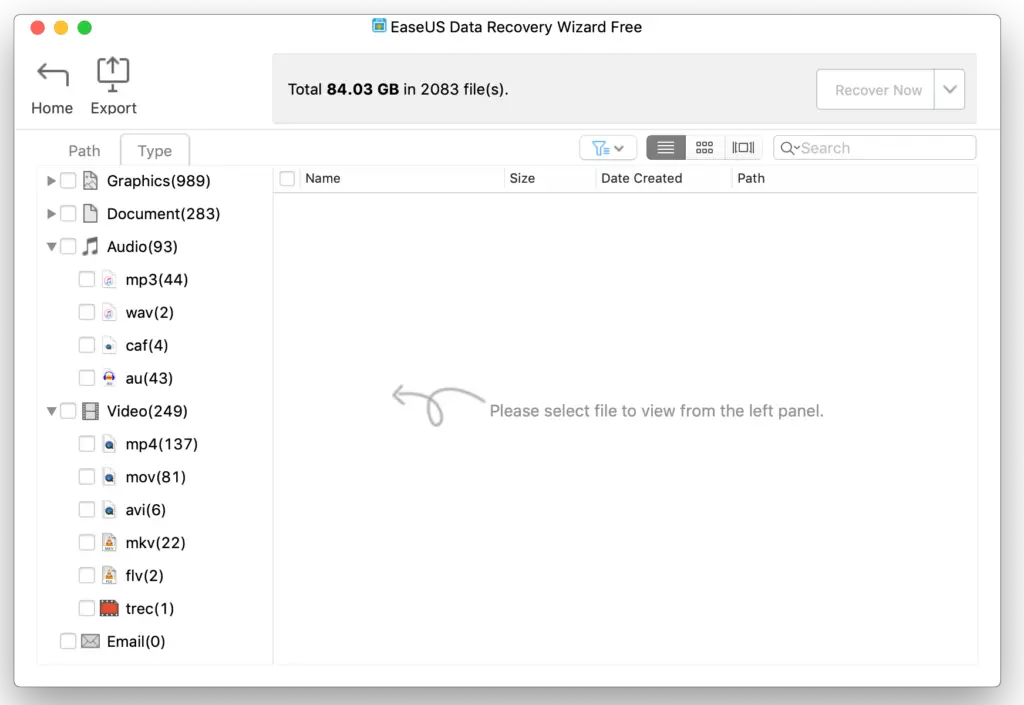Switch to cover flow preview view
Screen dimensions: 1024x705
pos(743,148)
